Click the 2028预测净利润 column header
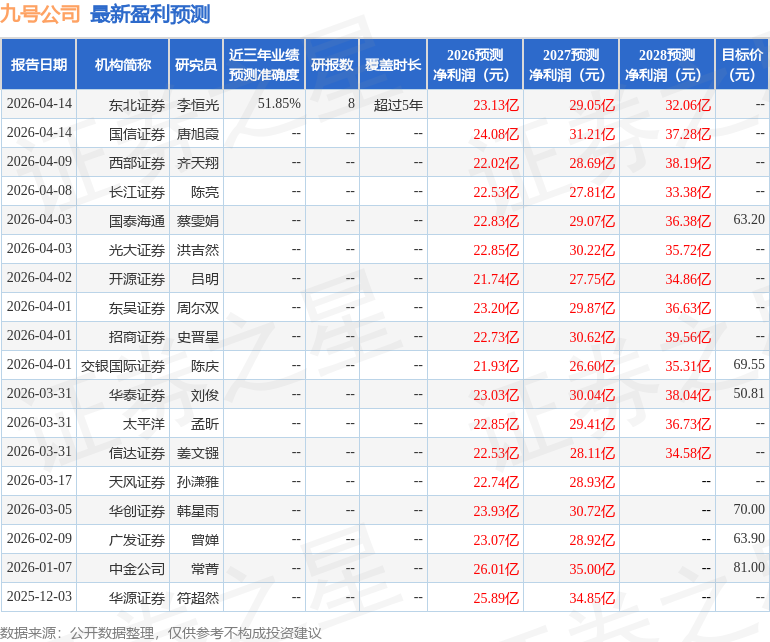 tap(667, 65)
